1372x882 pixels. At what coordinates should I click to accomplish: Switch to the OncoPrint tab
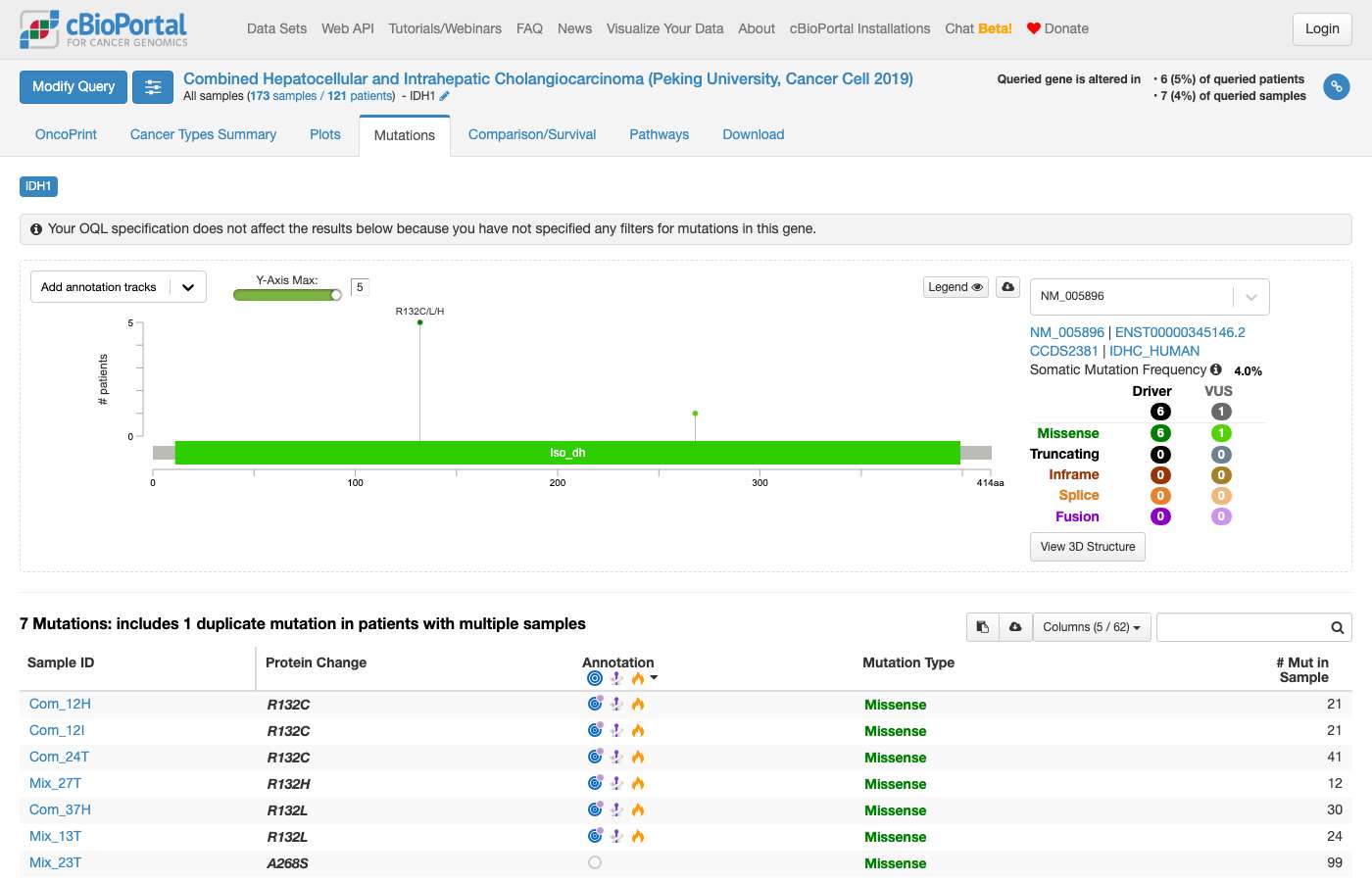coord(66,134)
